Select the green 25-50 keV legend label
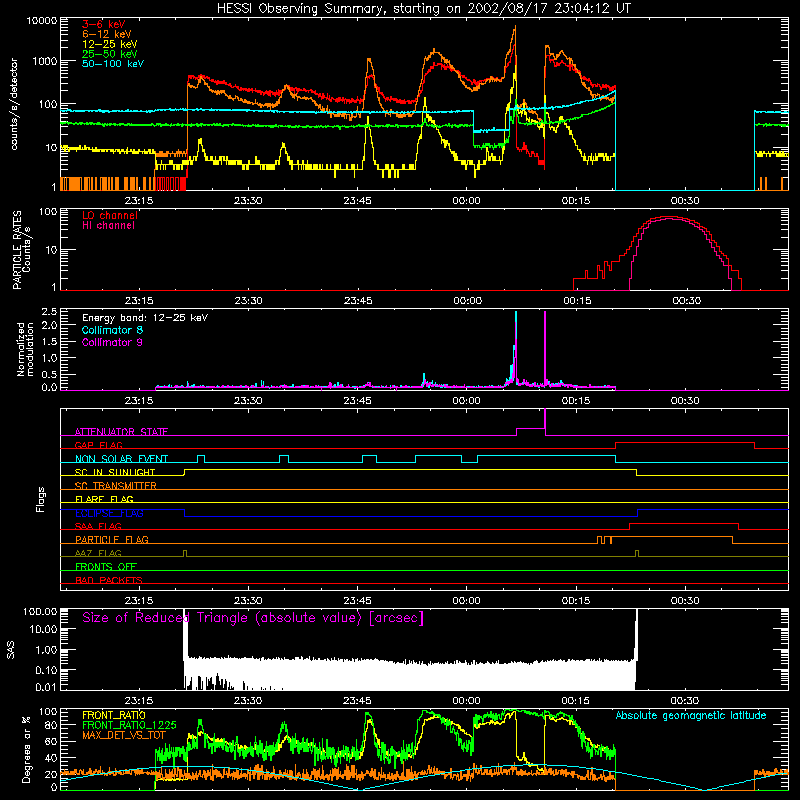The width and height of the screenshot is (800, 800). pyautogui.click(x=110, y=54)
